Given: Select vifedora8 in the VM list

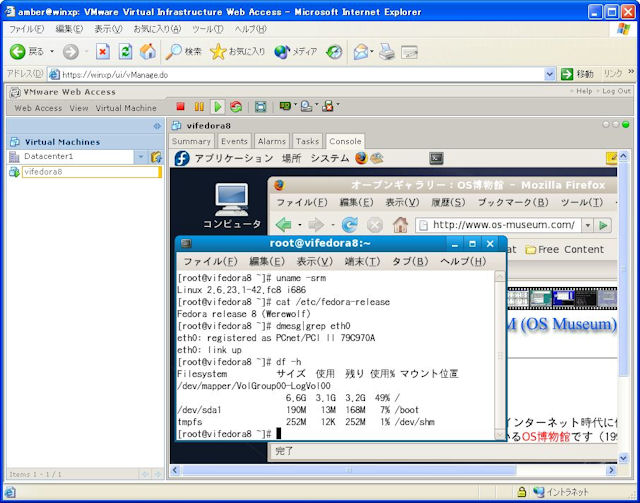Looking at the screenshot, I should pos(91,172).
